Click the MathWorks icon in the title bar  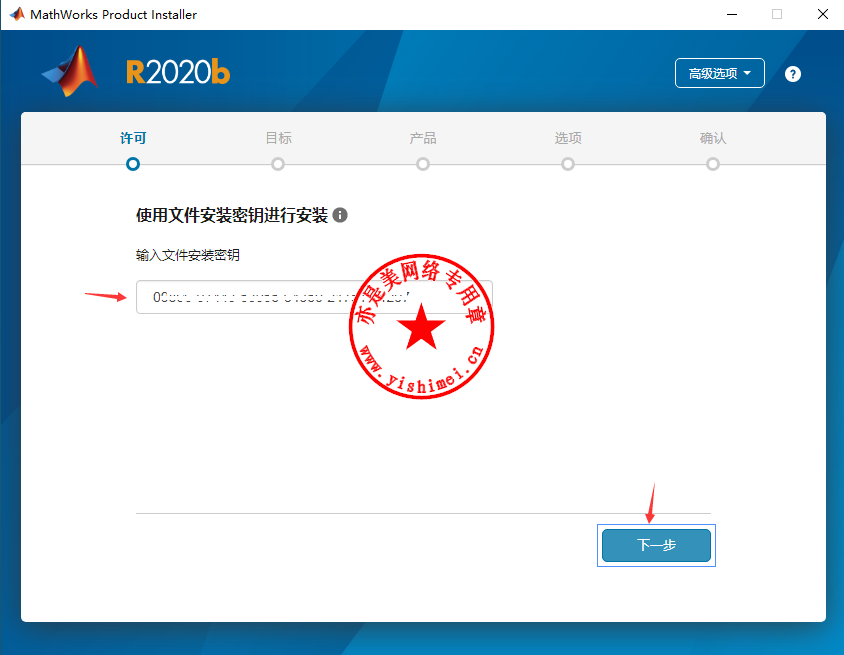[17, 14]
